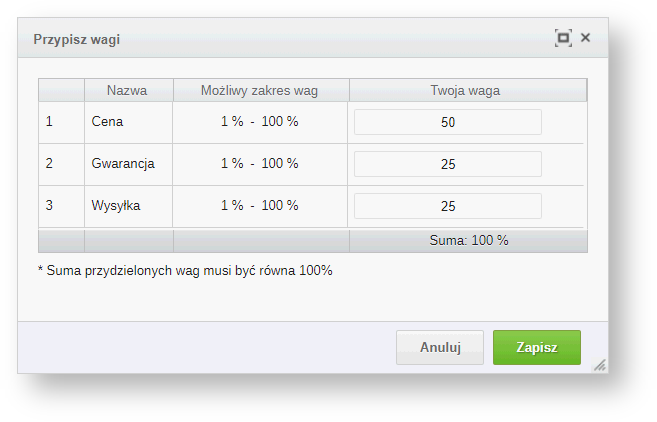Click row number 1 cell

tap(49, 122)
